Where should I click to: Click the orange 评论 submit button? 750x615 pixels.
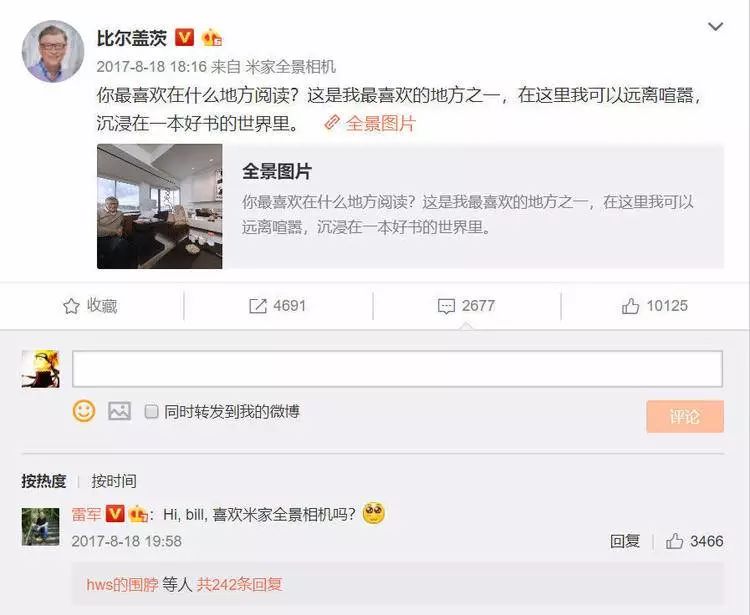[x=685, y=417]
